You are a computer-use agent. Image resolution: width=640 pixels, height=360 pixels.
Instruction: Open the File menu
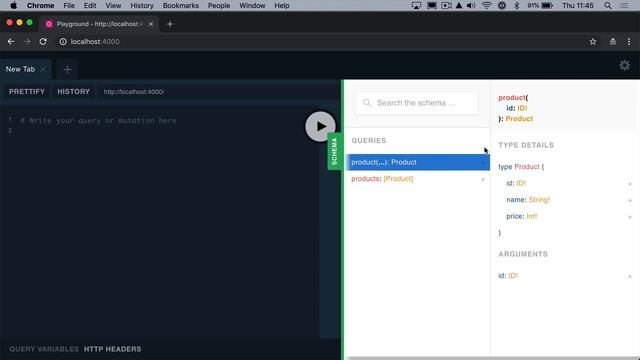[x=69, y=6]
